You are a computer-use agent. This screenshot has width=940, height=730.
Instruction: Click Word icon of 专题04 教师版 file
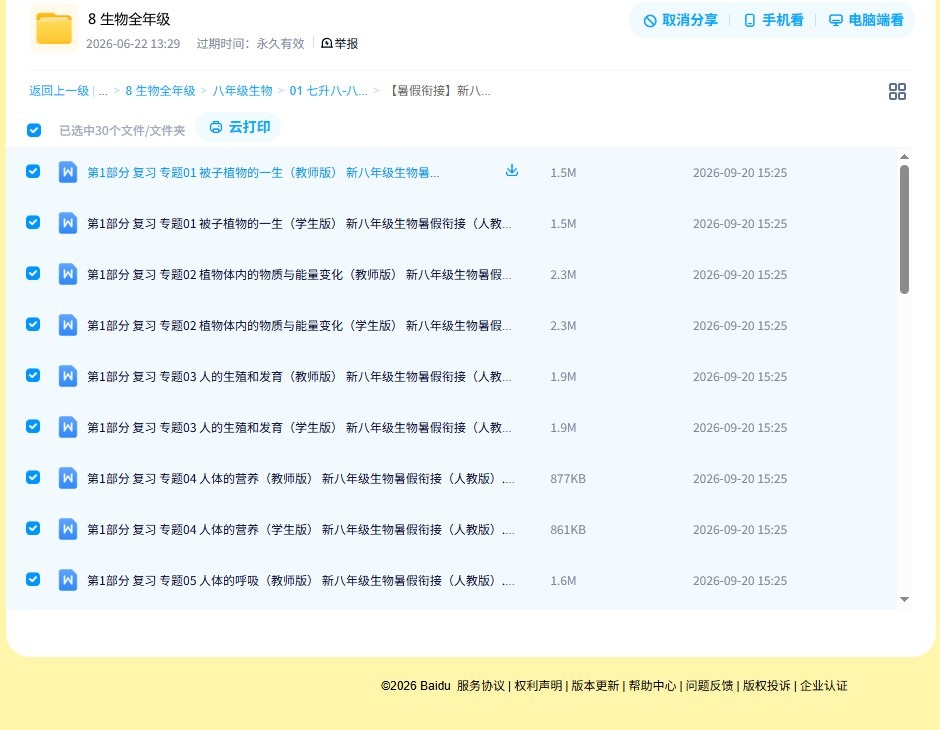pos(68,478)
